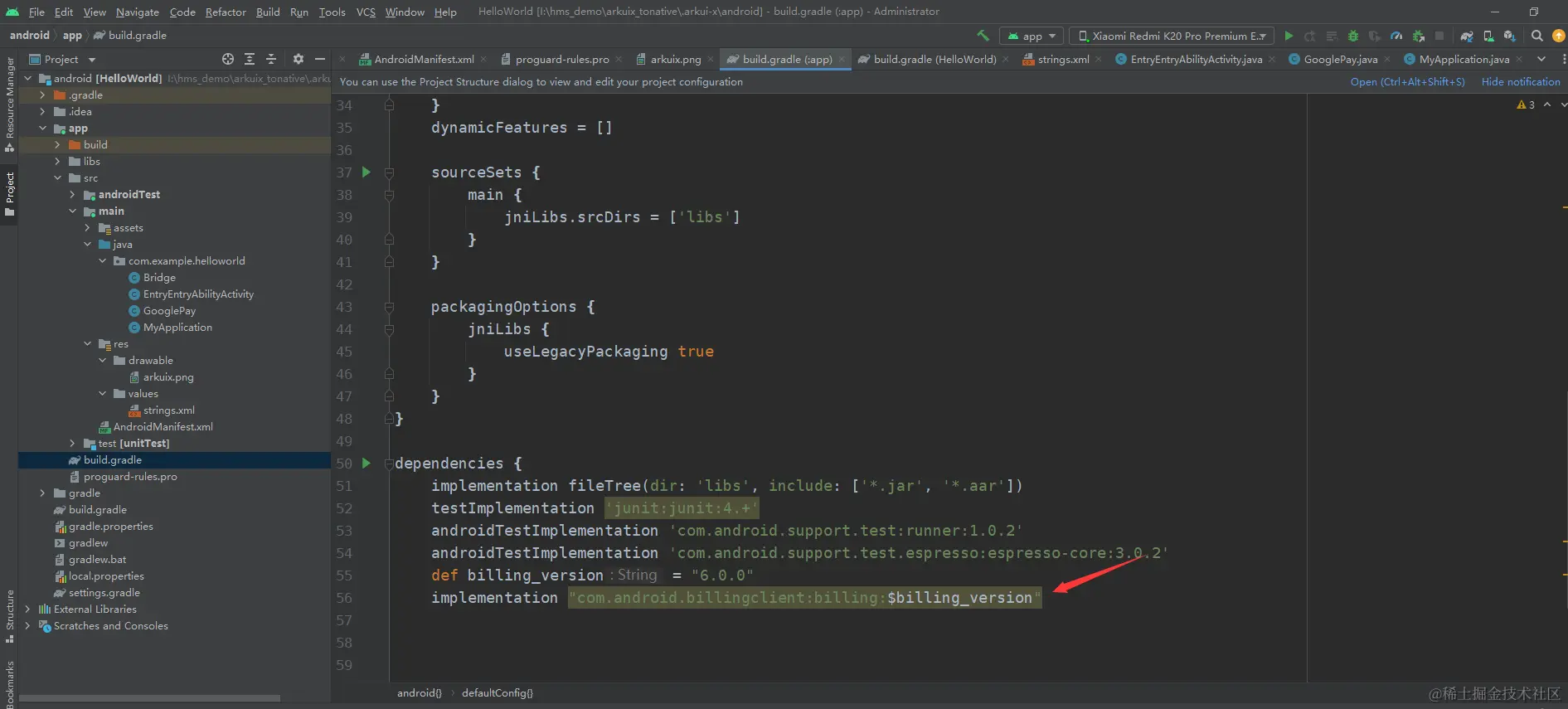
Task: Hide the Project tool window
Action: pyautogui.click(x=320, y=59)
